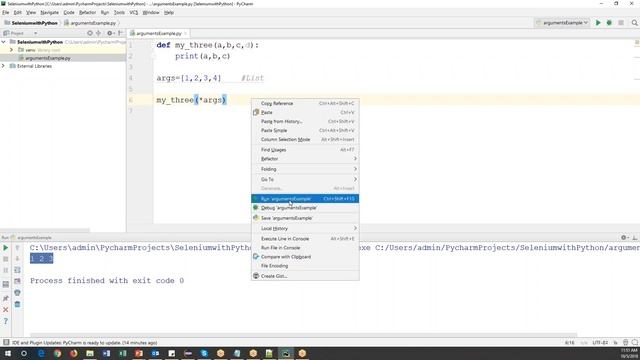
Task: Collapse SeleniumwithPython project tree node
Action: (x=4, y=42)
